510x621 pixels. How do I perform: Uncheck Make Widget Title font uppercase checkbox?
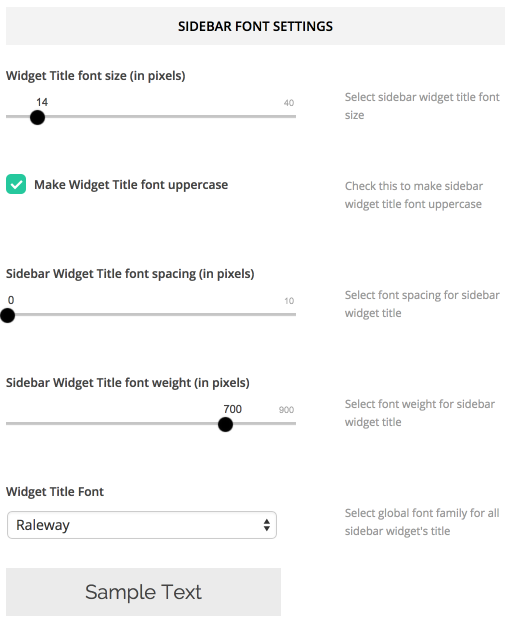(16, 184)
